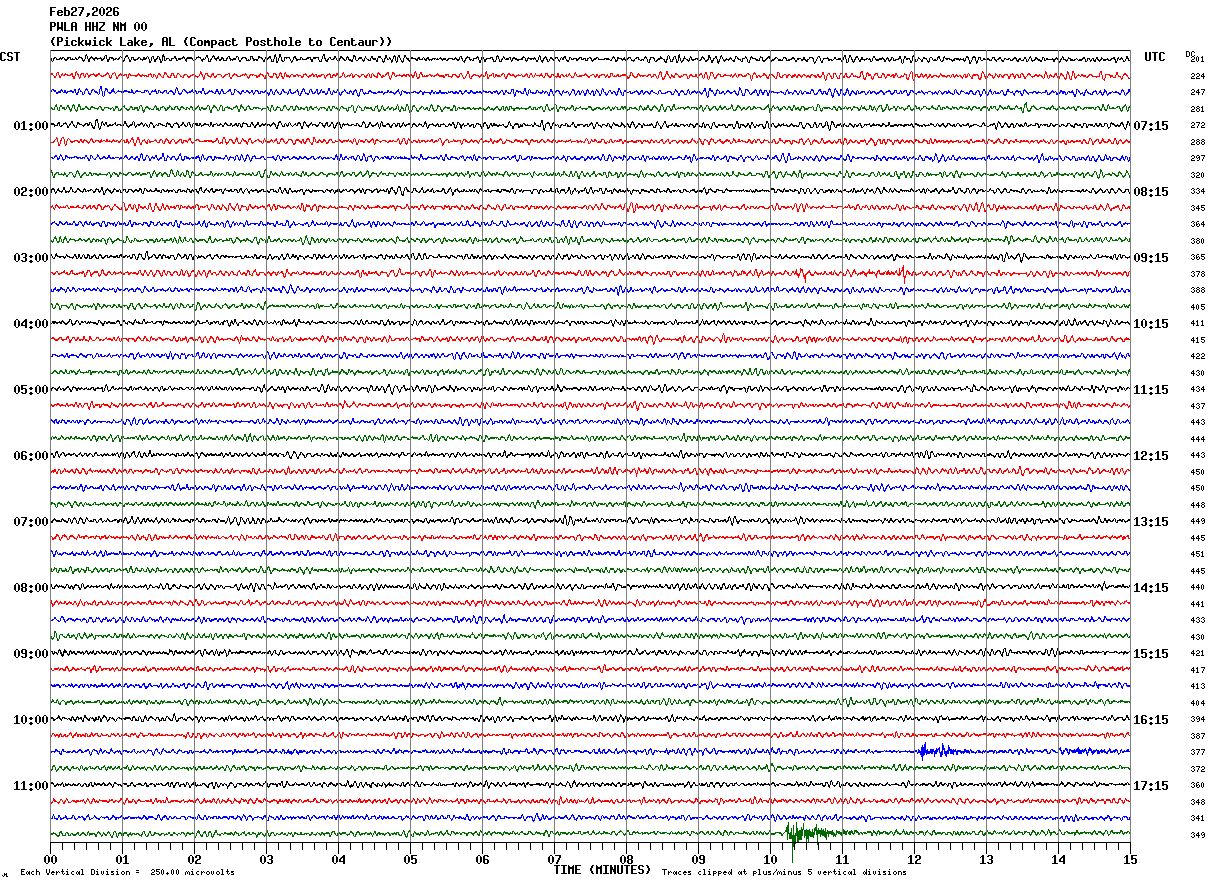The image size is (1210, 886).
Task: Click the blue seismic burst near minute 12
Action: 940,751
